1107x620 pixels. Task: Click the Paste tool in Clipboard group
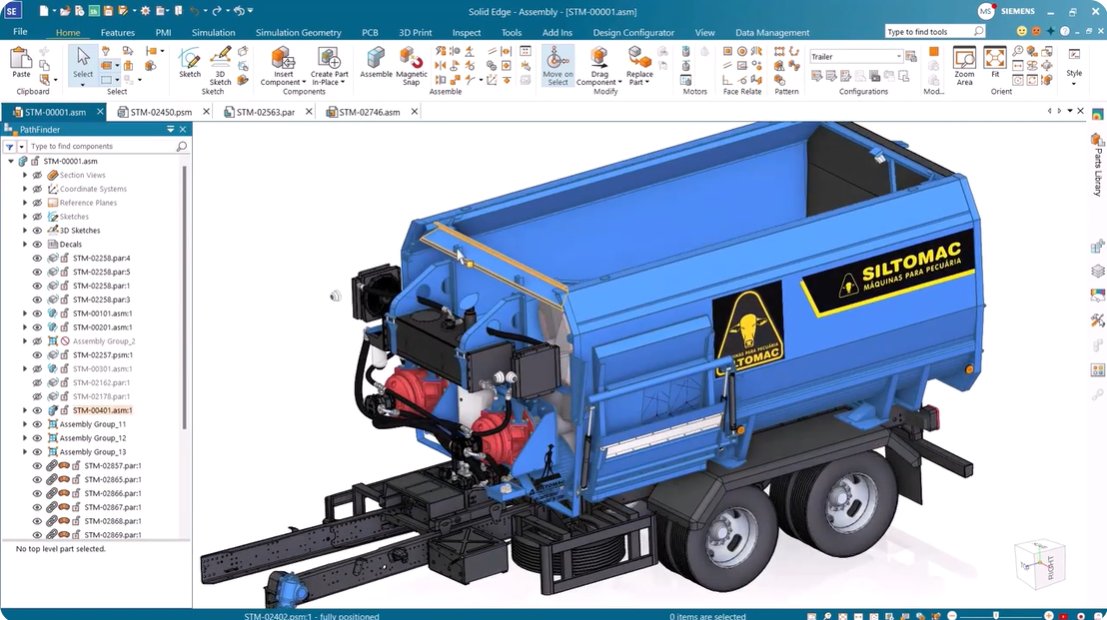pyautogui.click(x=20, y=62)
